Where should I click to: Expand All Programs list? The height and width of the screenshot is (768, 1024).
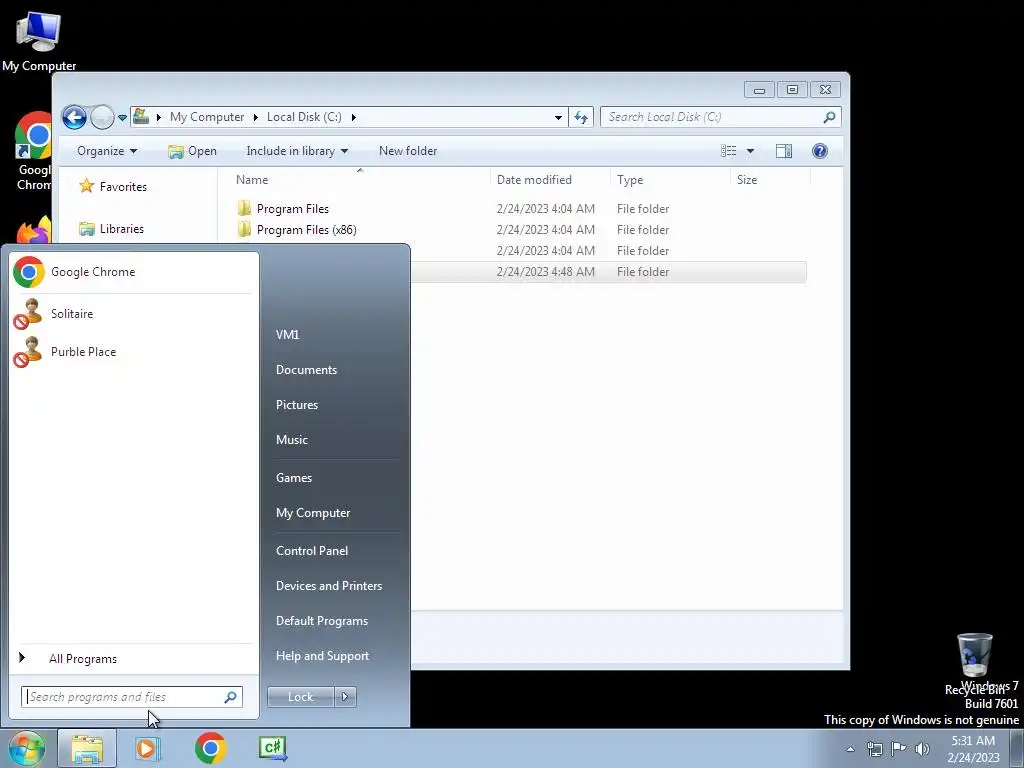tap(82, 659)
